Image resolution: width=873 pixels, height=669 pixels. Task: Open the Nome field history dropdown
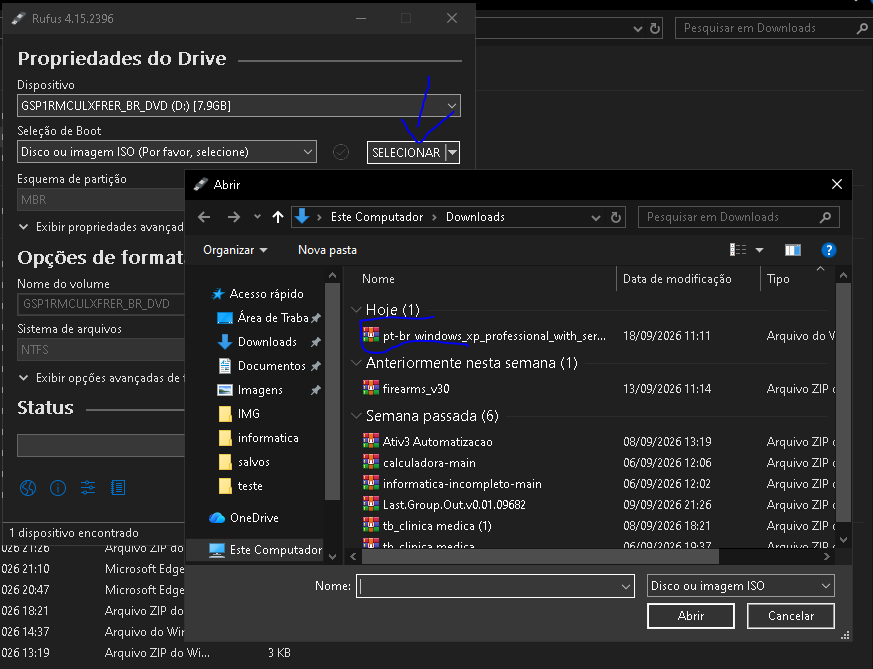(x=626, y=586)
